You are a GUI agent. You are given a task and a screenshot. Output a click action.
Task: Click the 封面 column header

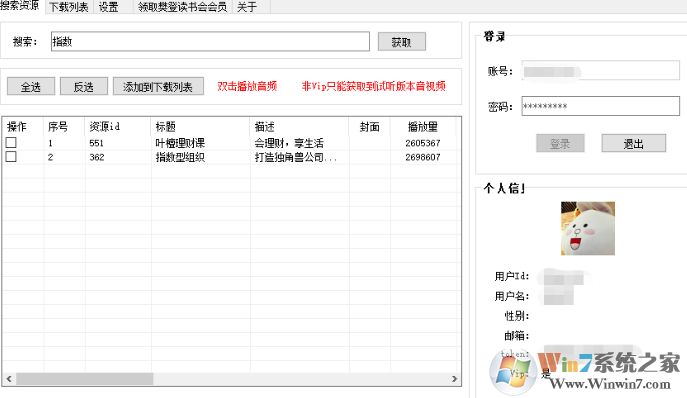369,127
